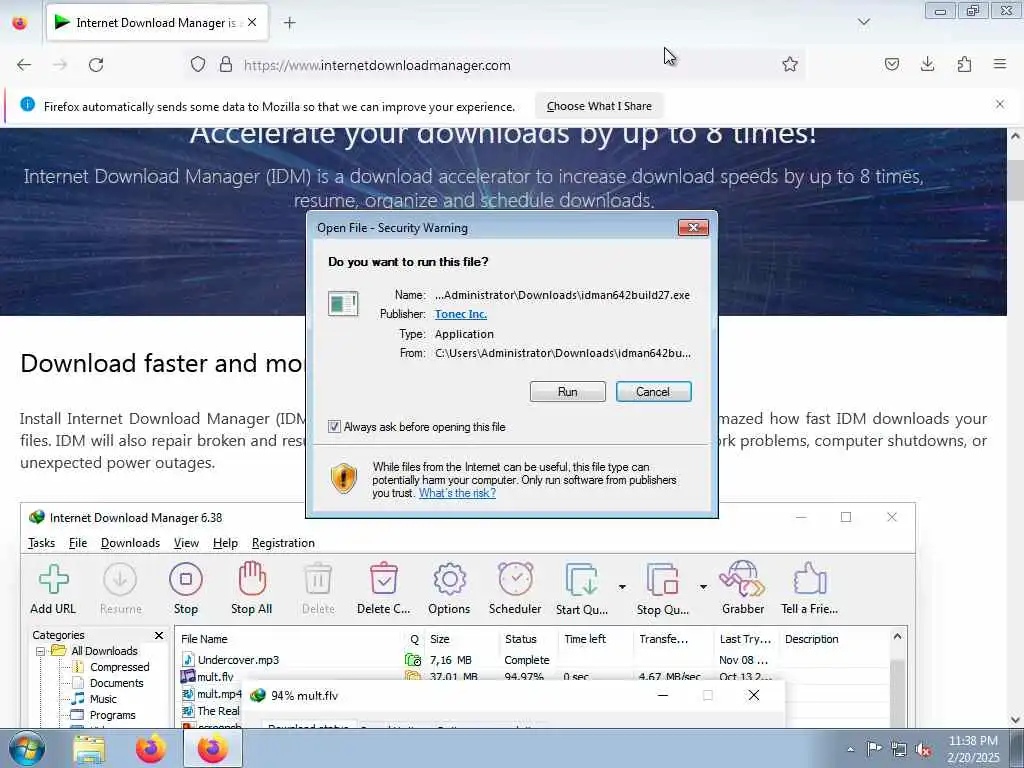Click the network tray icon

pyautogui.click(x=899, y=750)
